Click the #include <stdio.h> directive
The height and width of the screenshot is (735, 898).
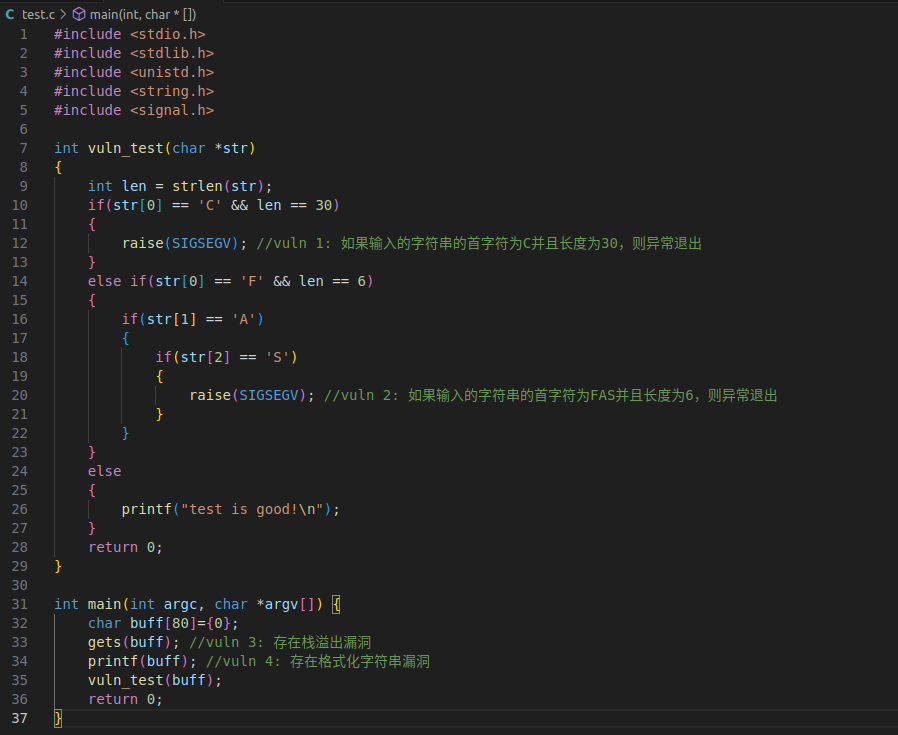130,33
